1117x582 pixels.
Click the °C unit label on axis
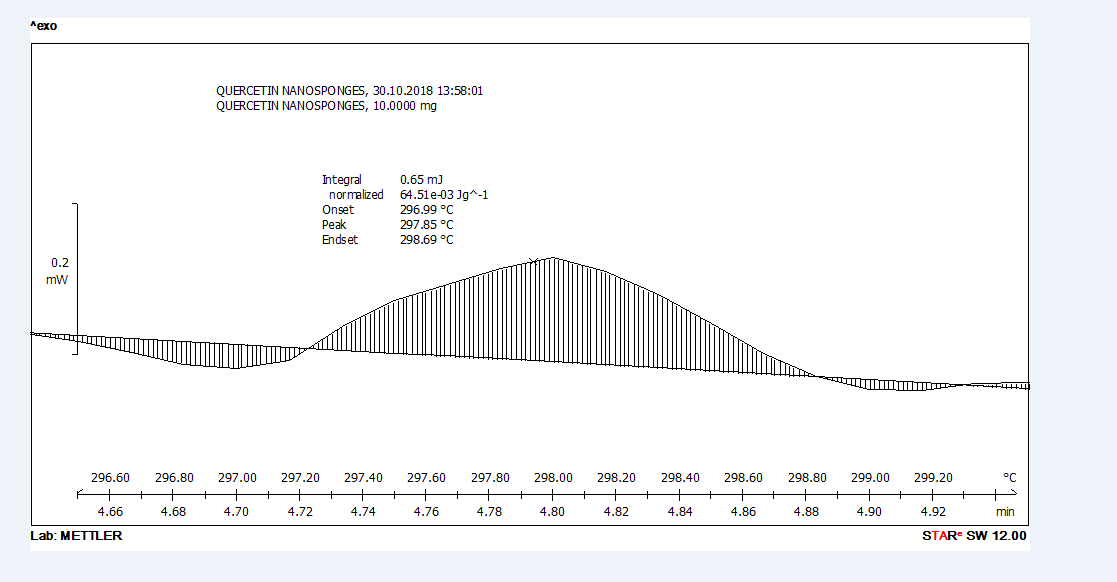[1009, 478]
